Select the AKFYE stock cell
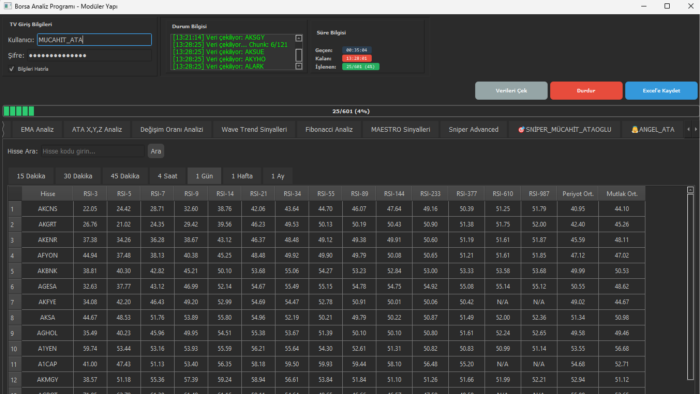The height and width of the screenshot is (394, 700). pyautogui.click(x=47, y=302)
